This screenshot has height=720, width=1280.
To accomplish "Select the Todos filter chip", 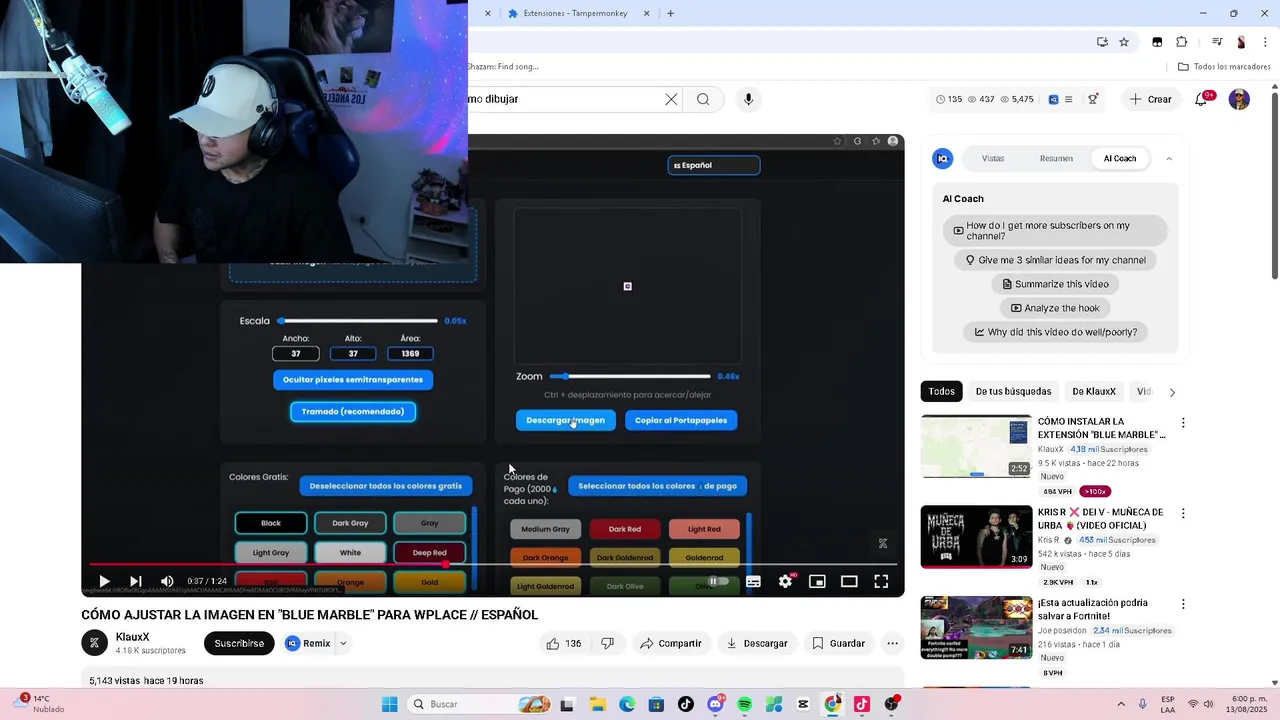I will click(941, 391).
